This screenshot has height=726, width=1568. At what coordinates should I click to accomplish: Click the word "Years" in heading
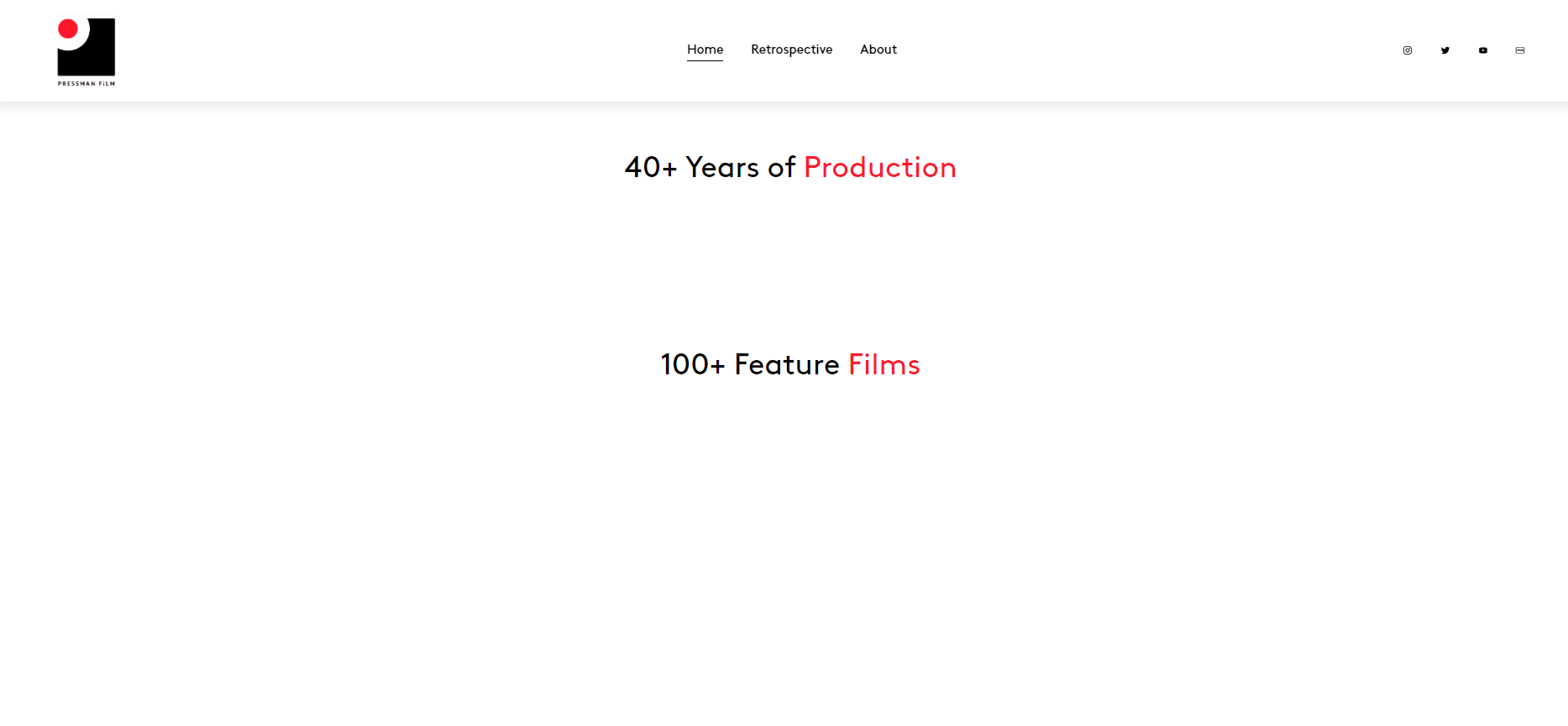[x=722, y=168]
